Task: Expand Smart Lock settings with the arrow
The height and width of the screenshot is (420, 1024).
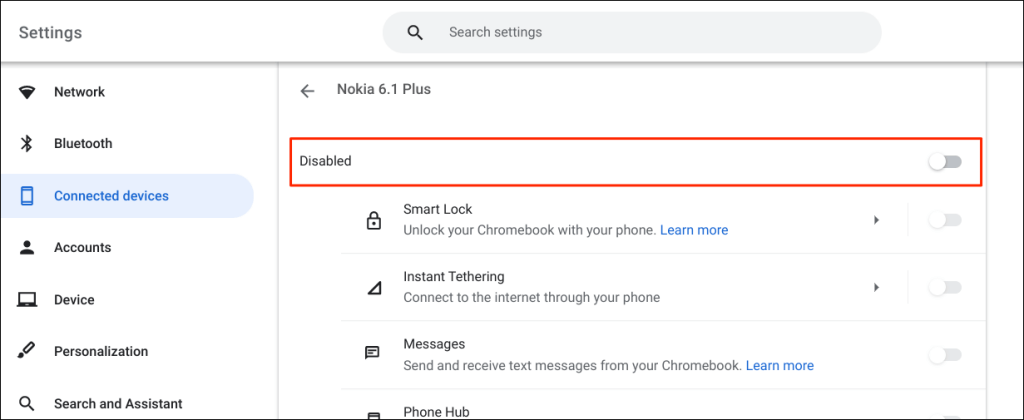Action: pos(877,220)
